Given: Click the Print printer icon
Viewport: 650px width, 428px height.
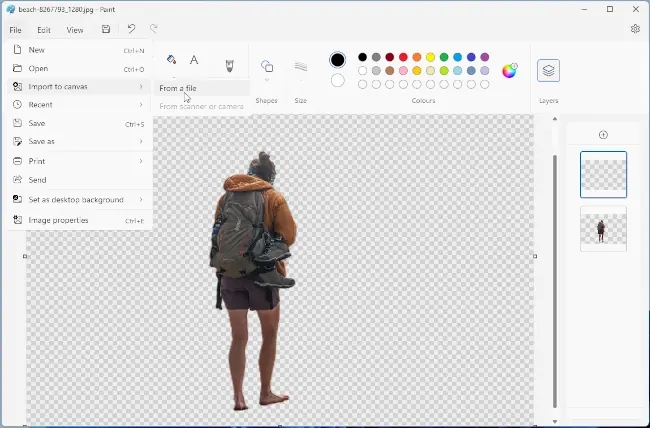Looking at the screenshot, I should 17,161.
